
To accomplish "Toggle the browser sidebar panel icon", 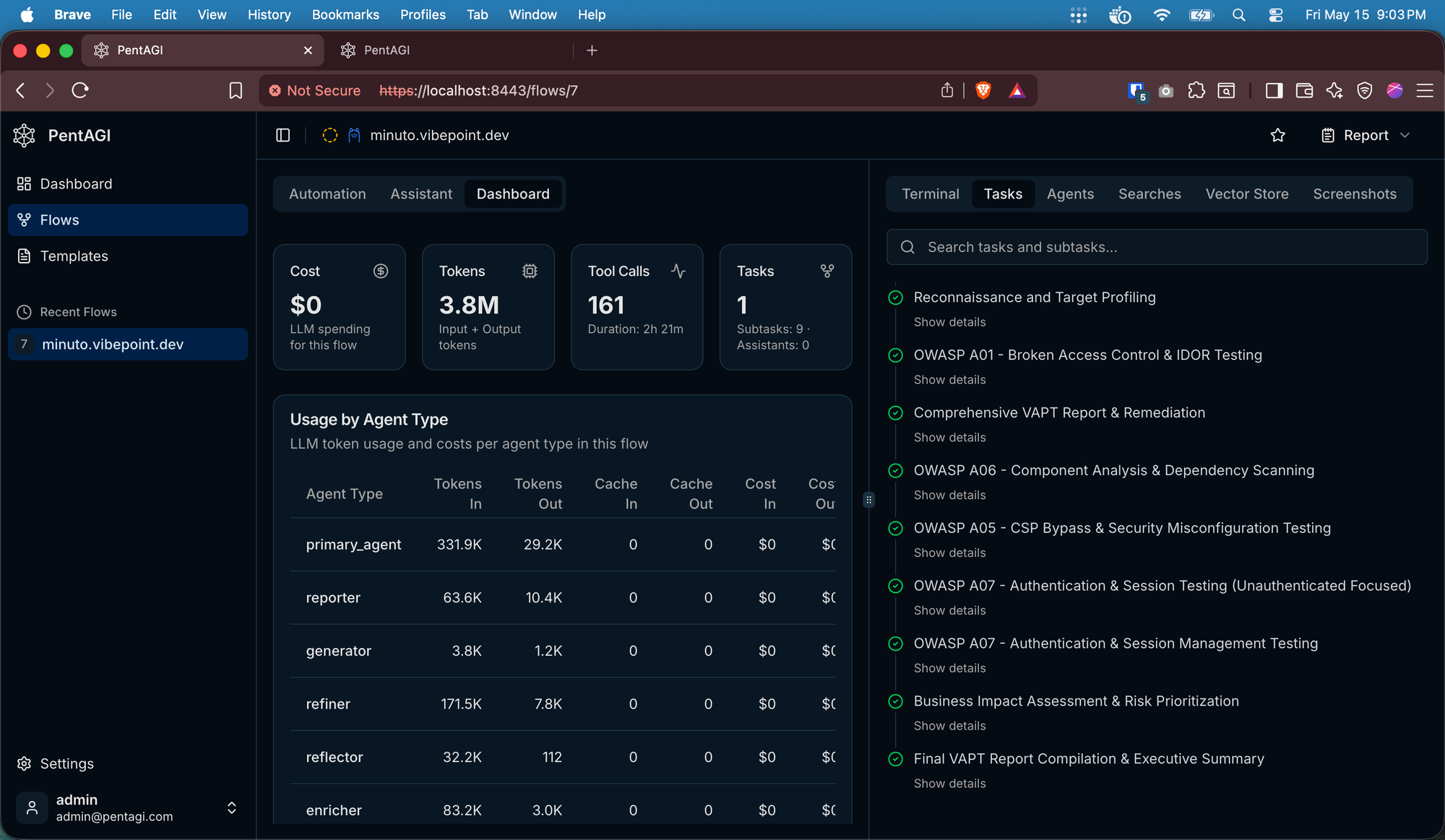I will click(1274, 90).
